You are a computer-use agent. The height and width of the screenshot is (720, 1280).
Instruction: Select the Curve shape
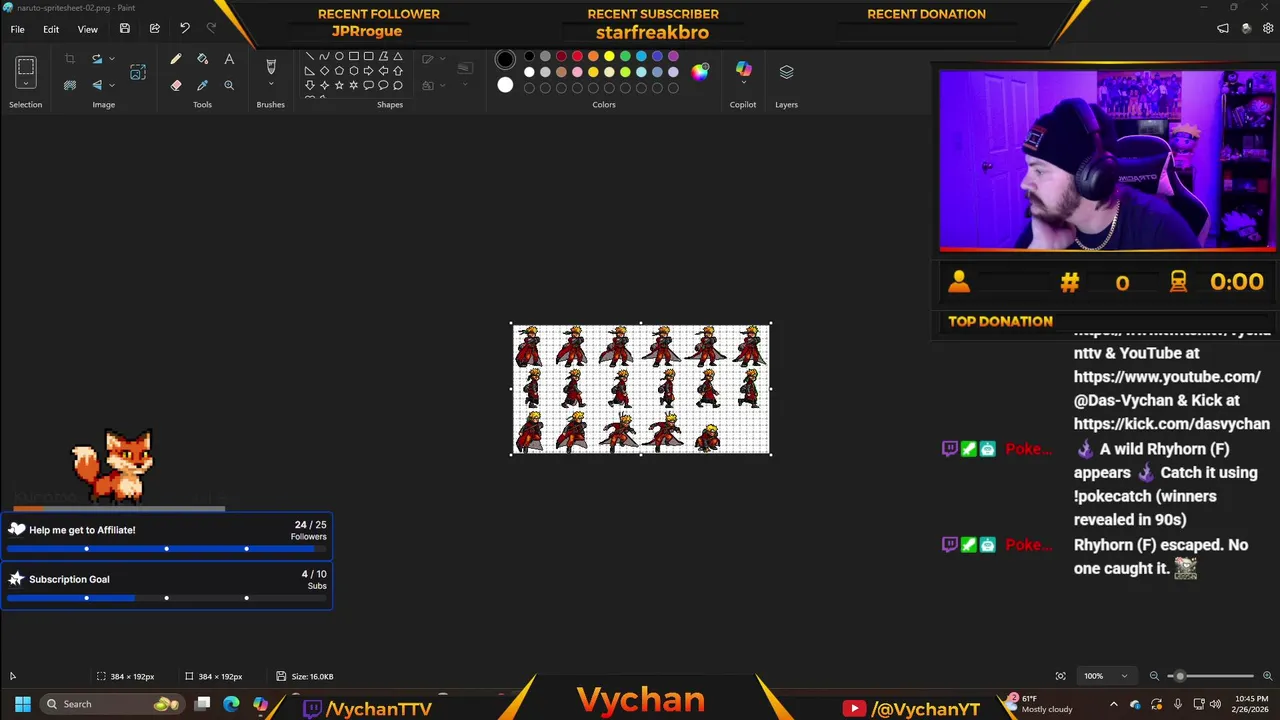point(325,56)
